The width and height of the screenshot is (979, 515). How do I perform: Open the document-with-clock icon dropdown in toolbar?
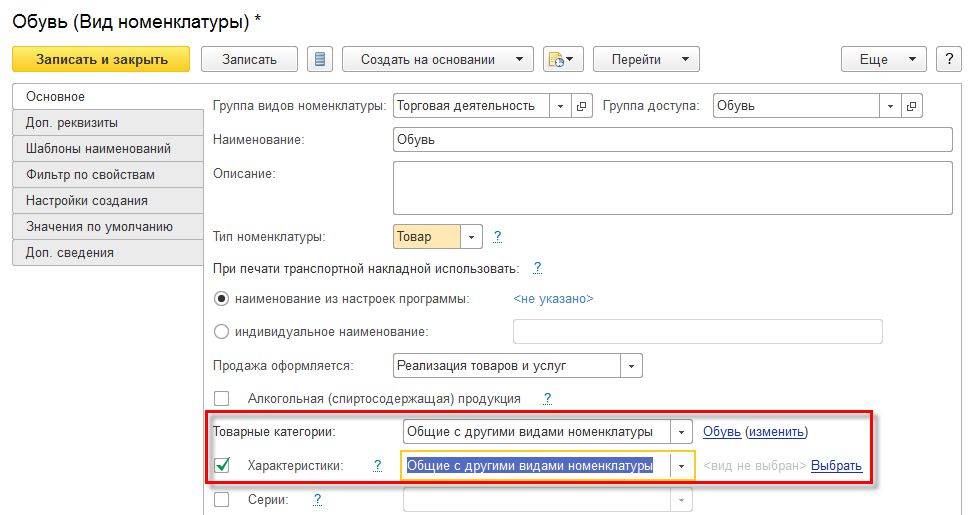(563, 59)
